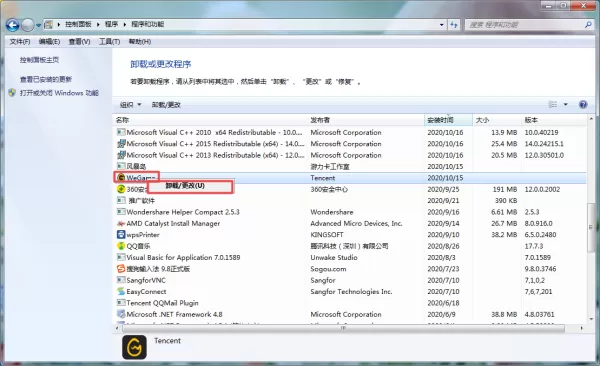Click the 360 security program icon
The height and width of the screenshot is (366, 600).
[121, 189]
